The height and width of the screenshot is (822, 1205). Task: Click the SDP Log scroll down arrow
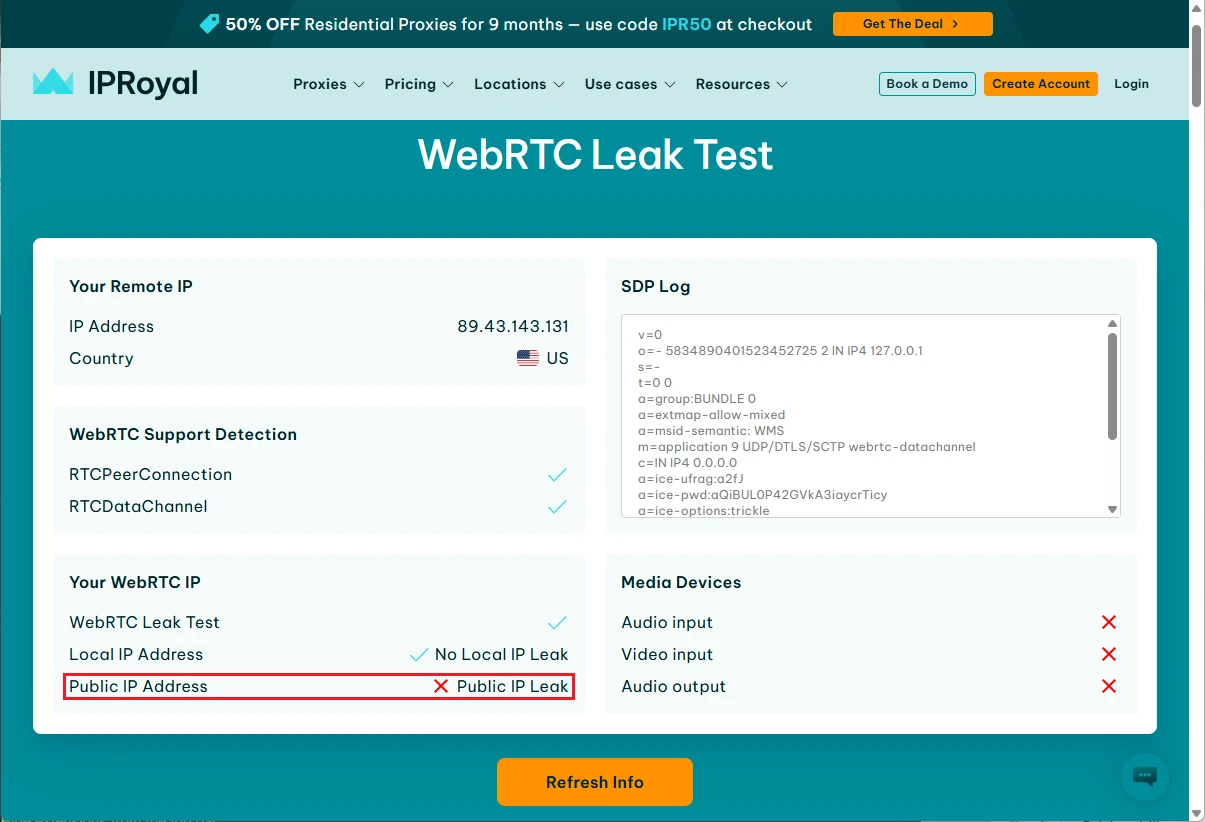point(1113,509)
